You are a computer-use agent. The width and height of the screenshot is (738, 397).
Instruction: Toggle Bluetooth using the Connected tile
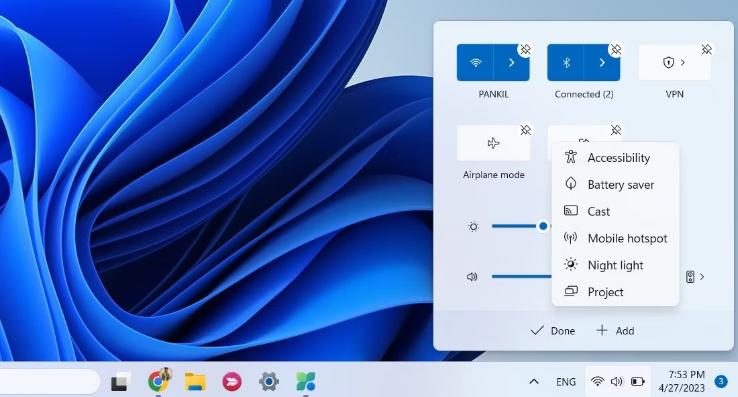click(565, 63)
